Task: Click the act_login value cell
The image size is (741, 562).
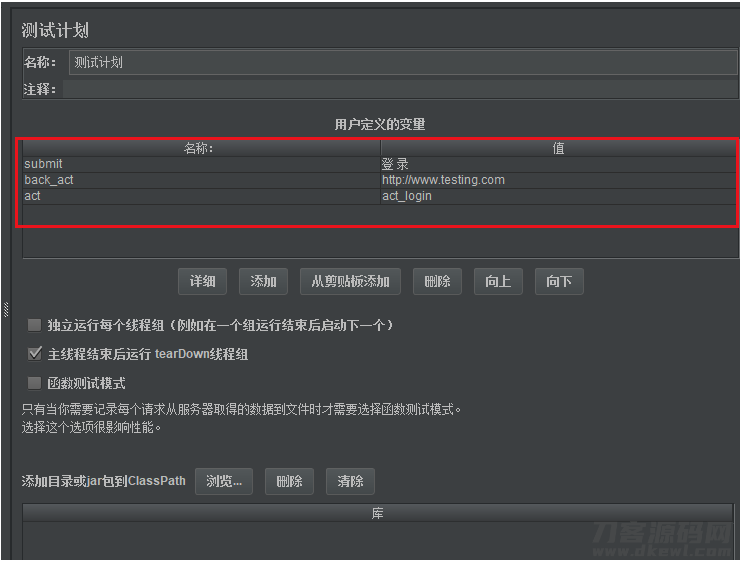Action: pyautogui.click(x=559, y=196)
